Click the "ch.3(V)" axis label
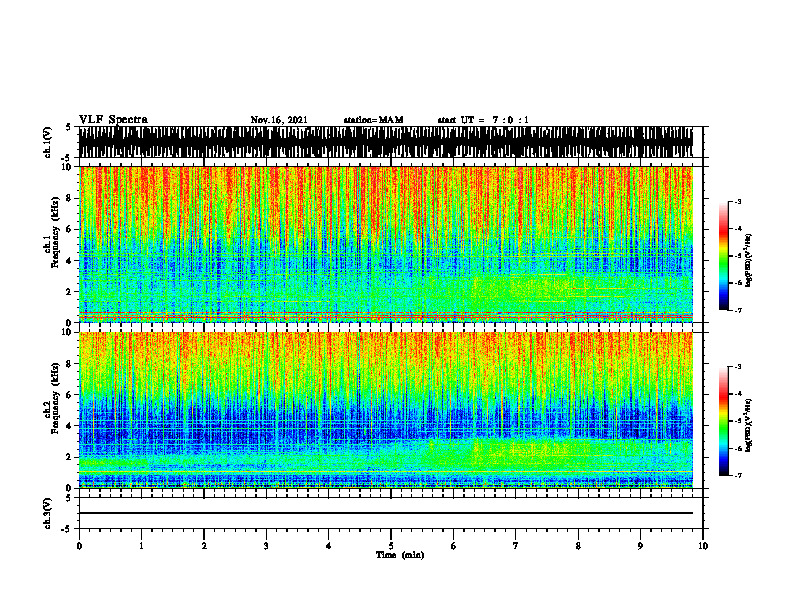792x612 pixels. tap(47, 513)
